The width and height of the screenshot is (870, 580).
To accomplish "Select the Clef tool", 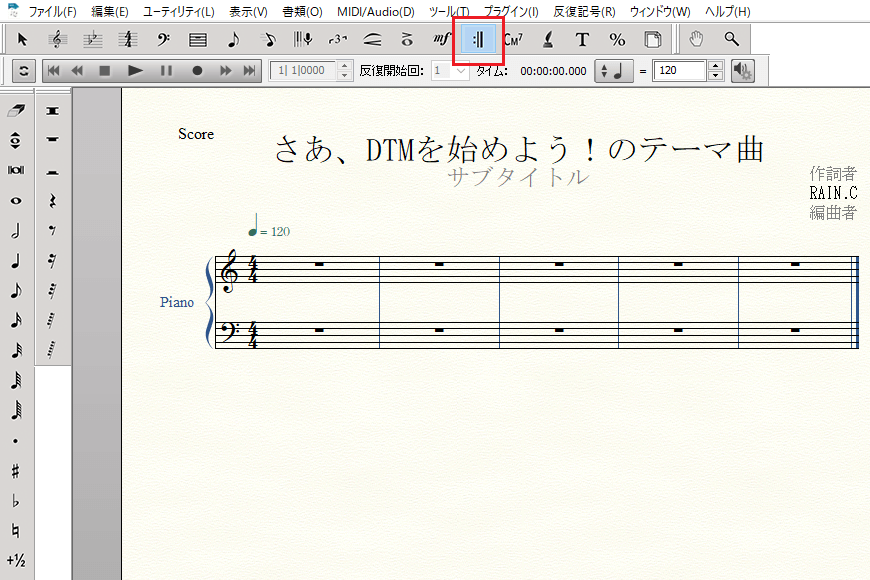I will click(x=162, y=40).
